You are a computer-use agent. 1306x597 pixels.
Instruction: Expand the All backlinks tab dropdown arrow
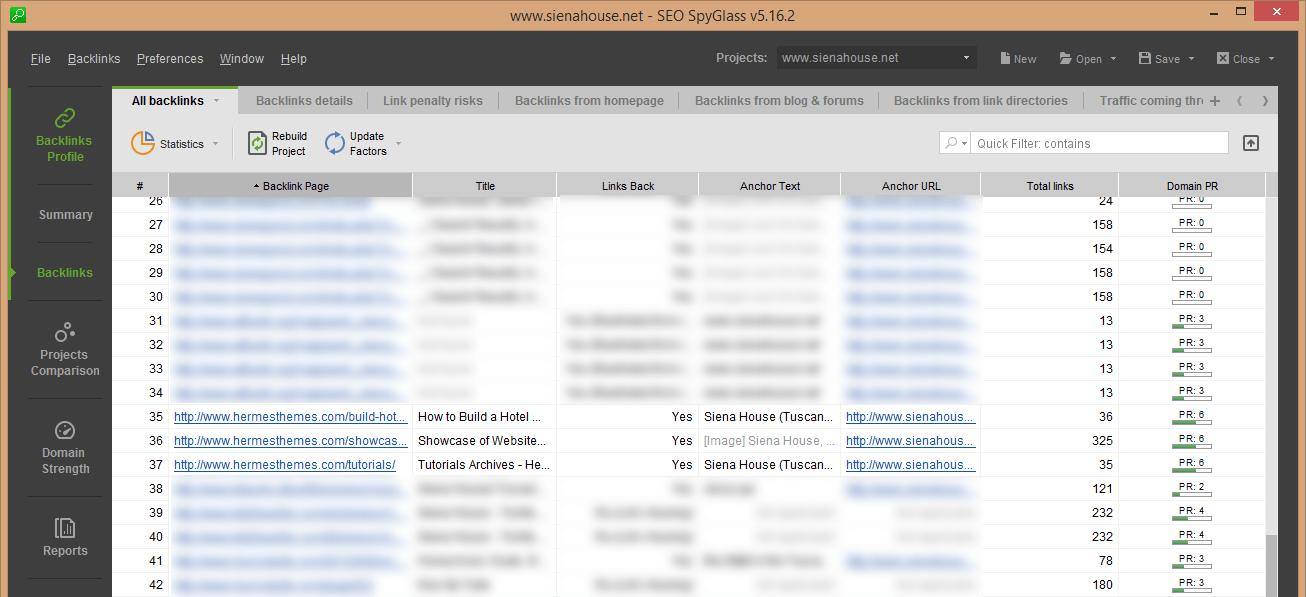tap(216, 101)
